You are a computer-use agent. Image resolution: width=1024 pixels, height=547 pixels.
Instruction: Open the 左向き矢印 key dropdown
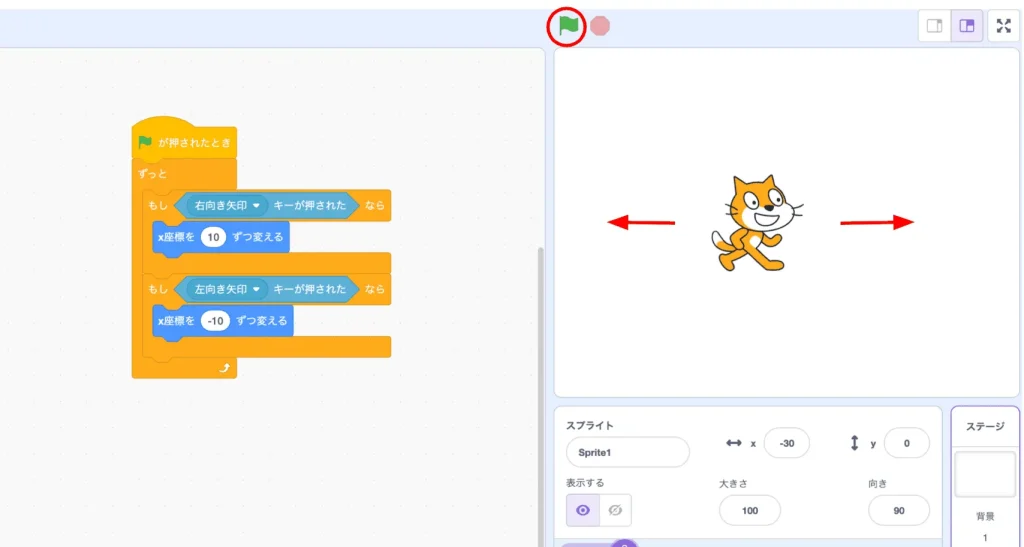point(227,289)
